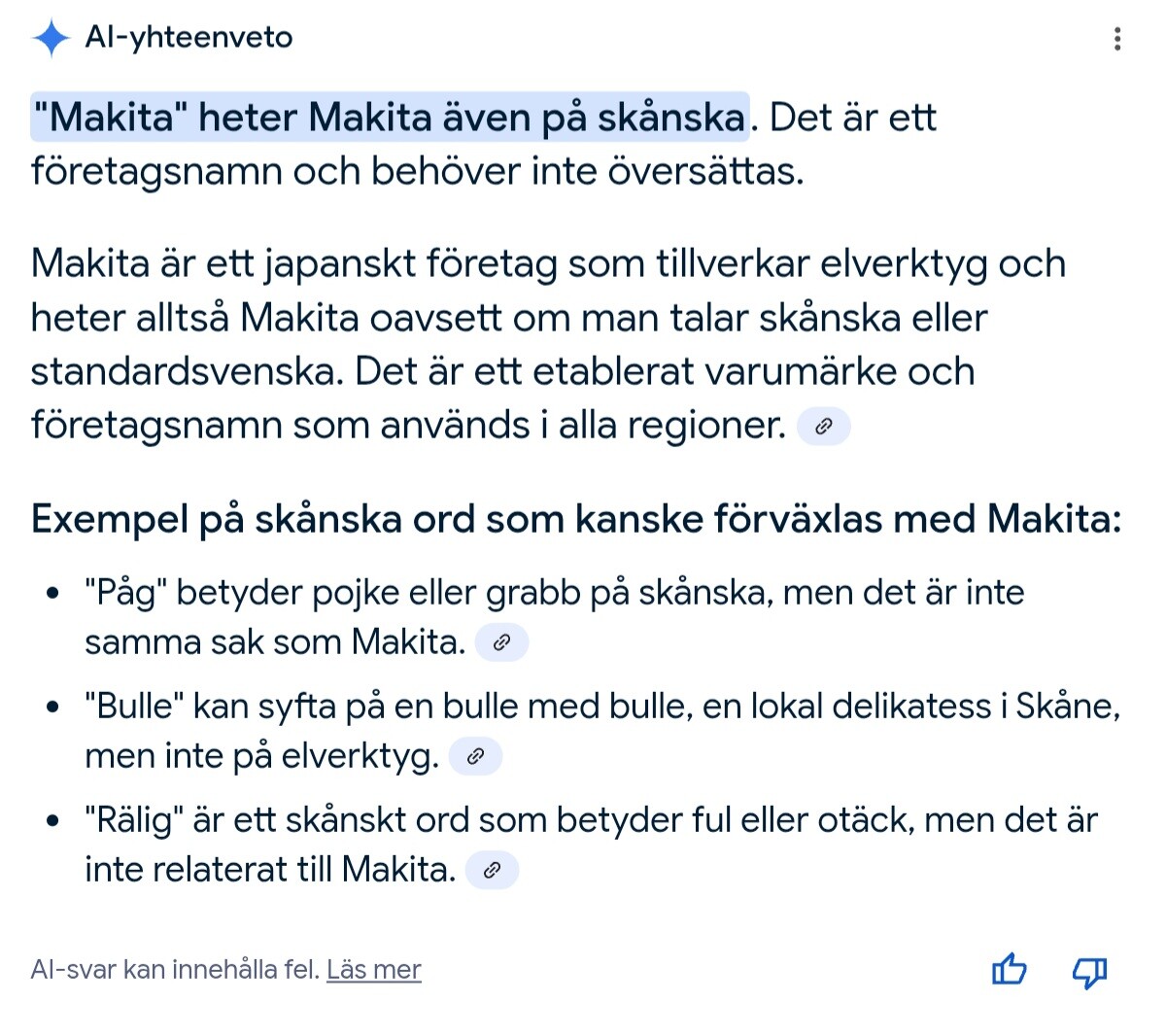Click the quoted word "Rälig" in the list
The height and width of the screenshot is (1036, 1166).
click(x=134, y=820)
